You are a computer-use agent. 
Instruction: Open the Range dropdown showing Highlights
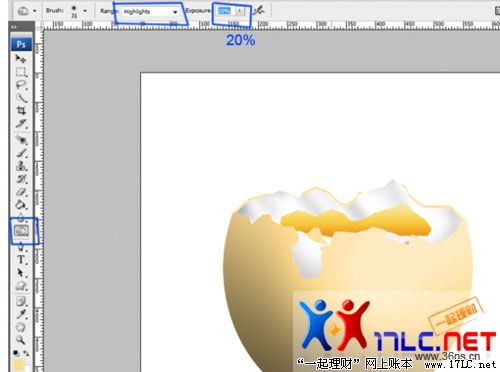150,12
